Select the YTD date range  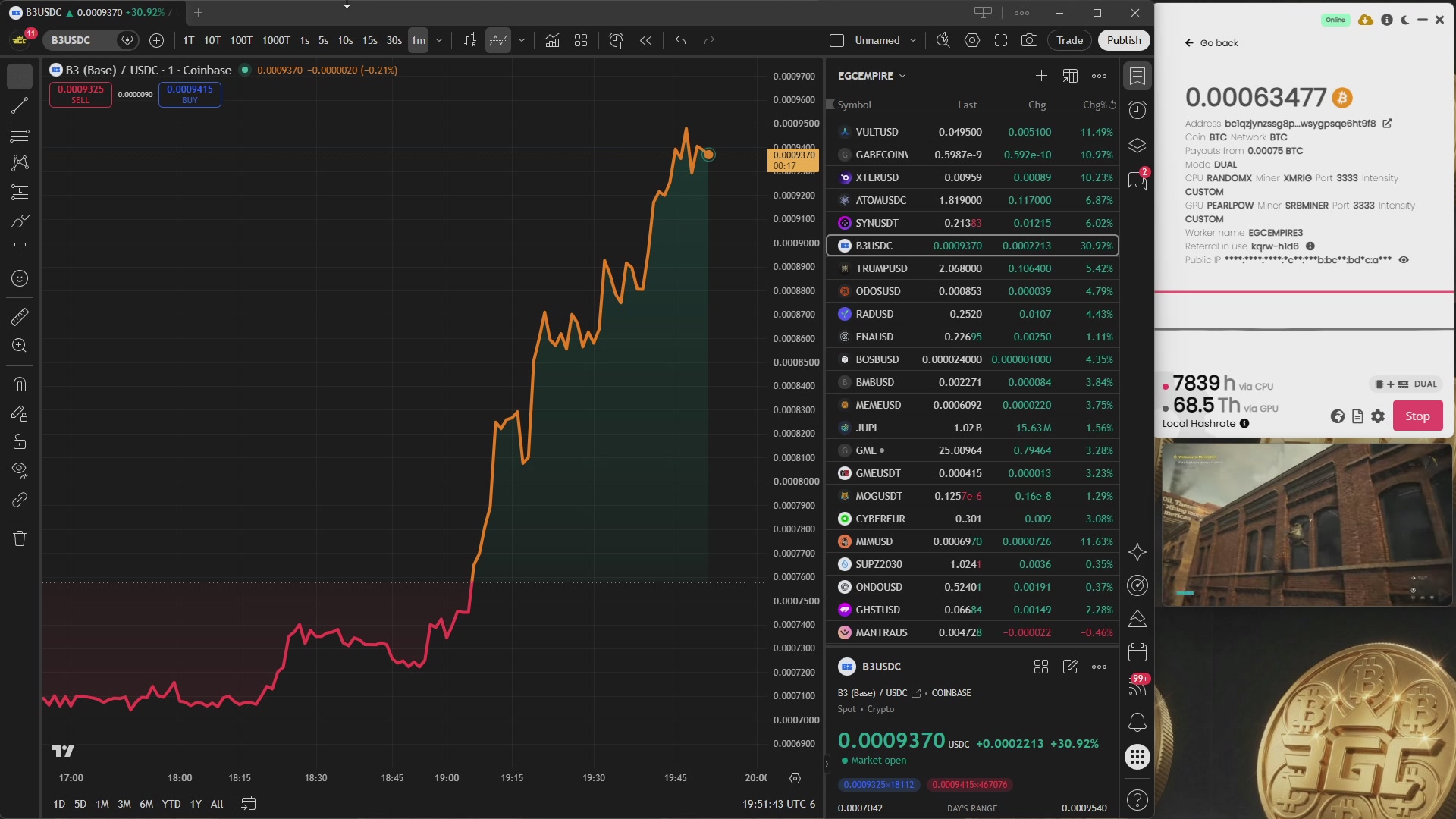click(x=171, y=804)
